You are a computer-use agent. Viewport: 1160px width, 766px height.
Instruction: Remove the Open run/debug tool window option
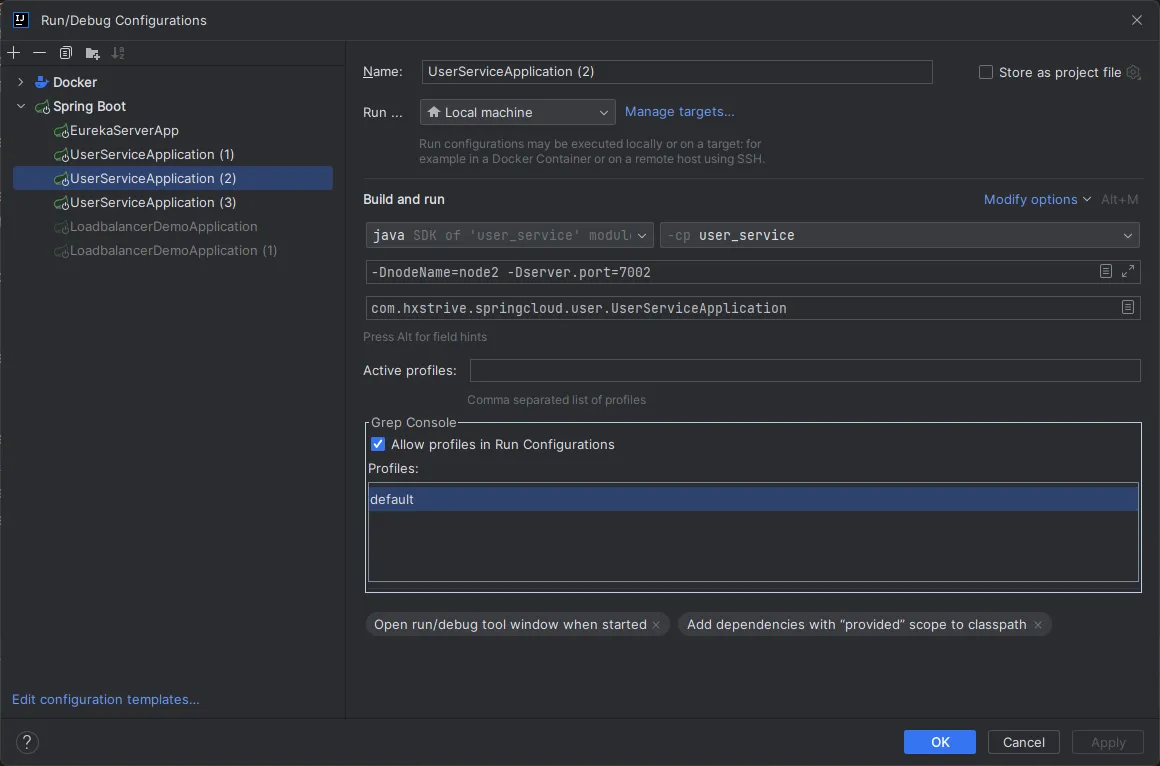coord(656,625)
